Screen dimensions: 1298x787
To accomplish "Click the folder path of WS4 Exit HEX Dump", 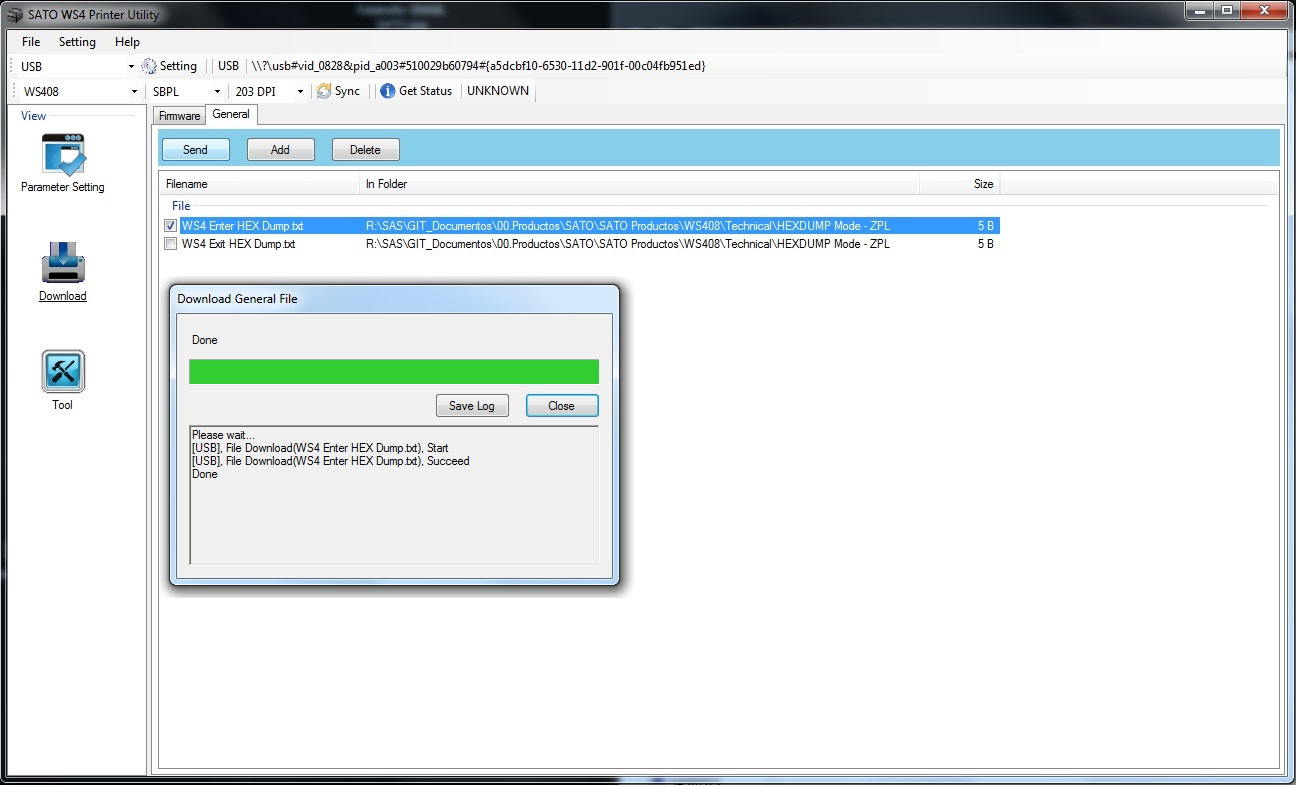I will tap(628, 244).
